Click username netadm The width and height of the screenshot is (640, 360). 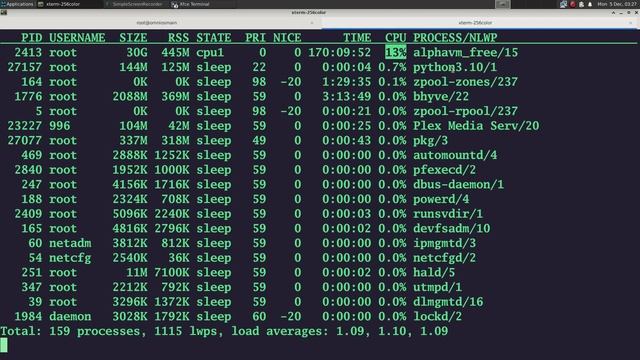tap(70, 243)
